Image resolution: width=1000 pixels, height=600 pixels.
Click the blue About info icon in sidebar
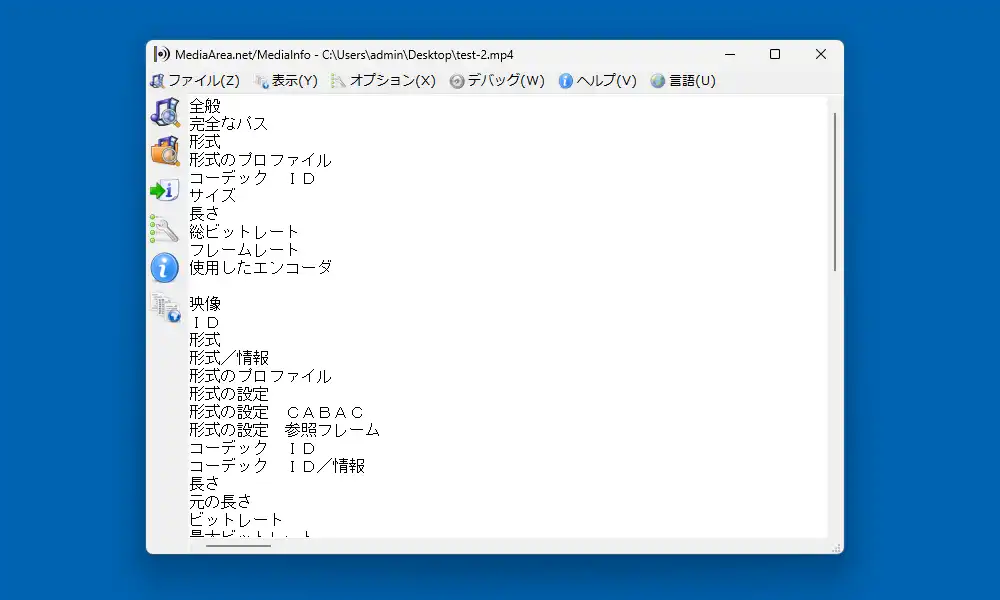pos(165,268)
